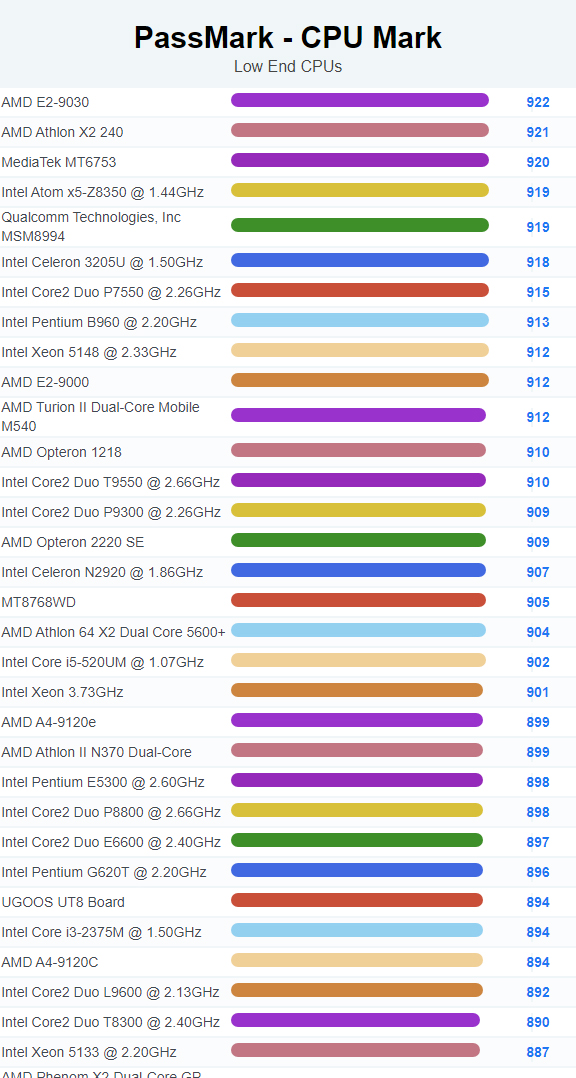Click the score 902 for Core i5-520UM
Image resolution: width=576 pixels, height=1078 pixels.
(538, 662)
